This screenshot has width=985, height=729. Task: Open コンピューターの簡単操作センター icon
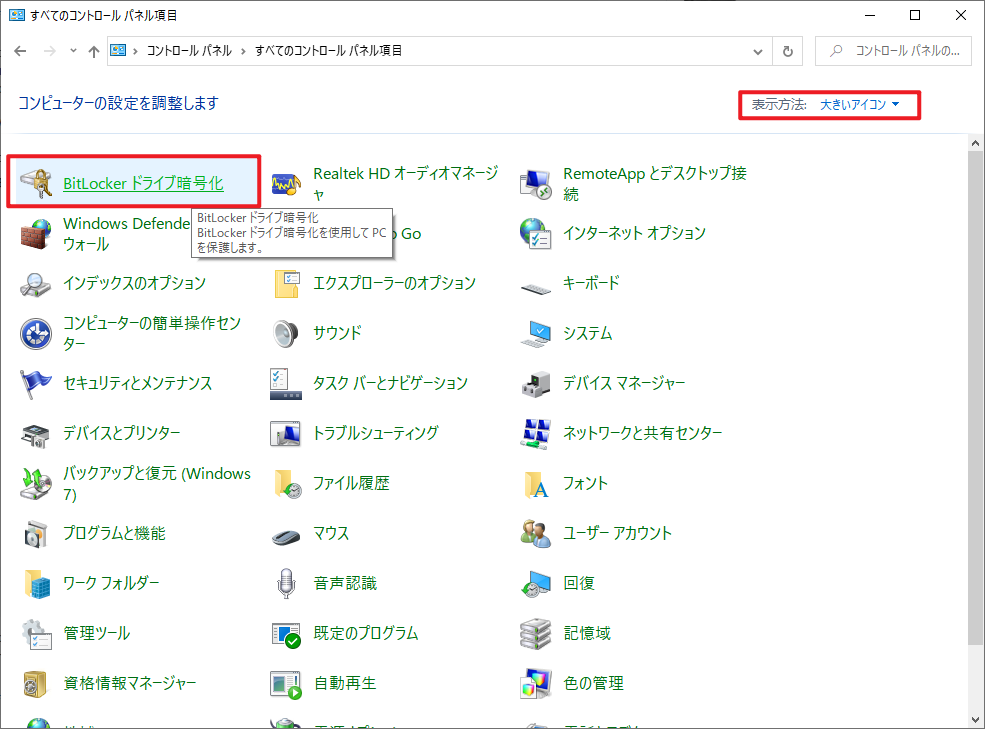pos(36,334)
